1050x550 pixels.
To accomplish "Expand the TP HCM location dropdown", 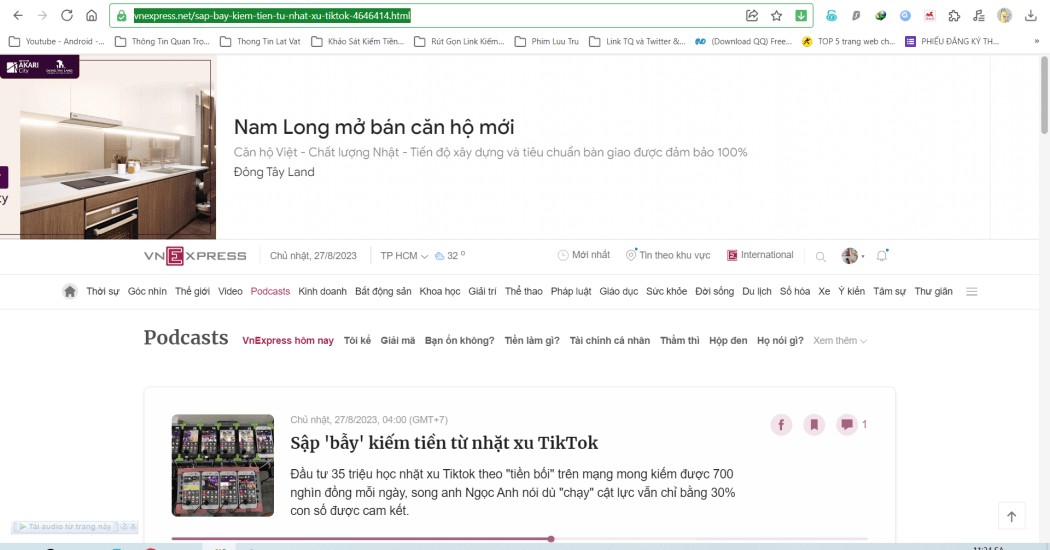I will point(404,256).
